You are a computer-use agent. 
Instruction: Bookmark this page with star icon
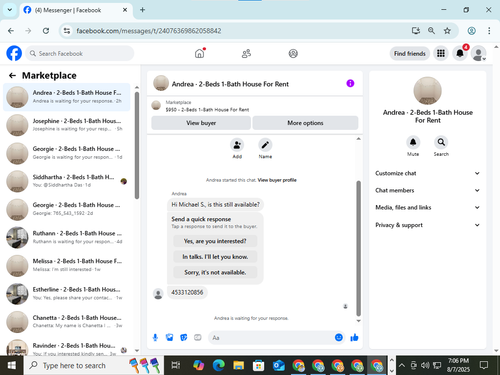tap(447, 31)
